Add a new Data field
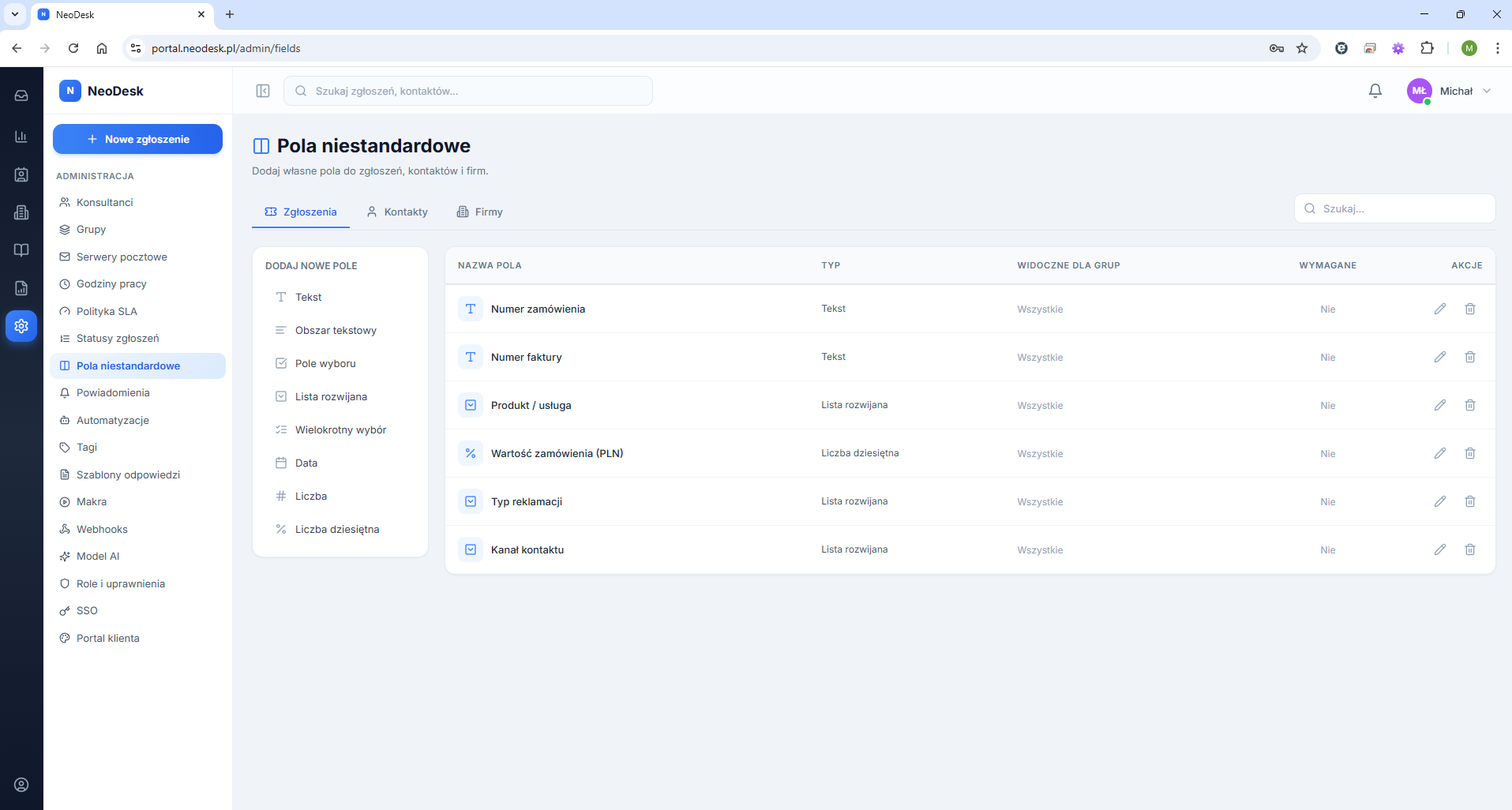The width and height of the screenshot is (1512, 810). point(340,463)
